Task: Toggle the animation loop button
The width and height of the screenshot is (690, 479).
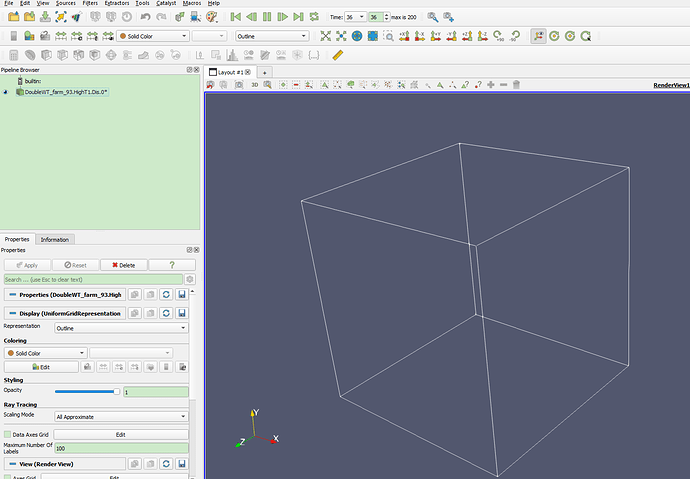Action: coord(315,17)
